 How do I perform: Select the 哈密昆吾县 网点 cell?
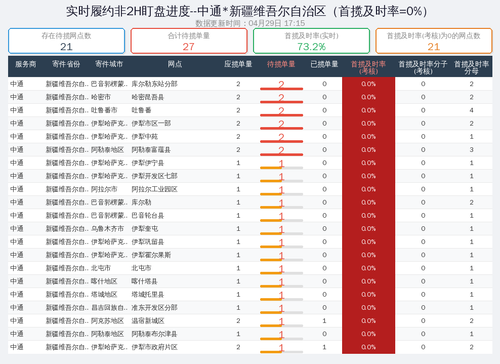click(148, 97)
